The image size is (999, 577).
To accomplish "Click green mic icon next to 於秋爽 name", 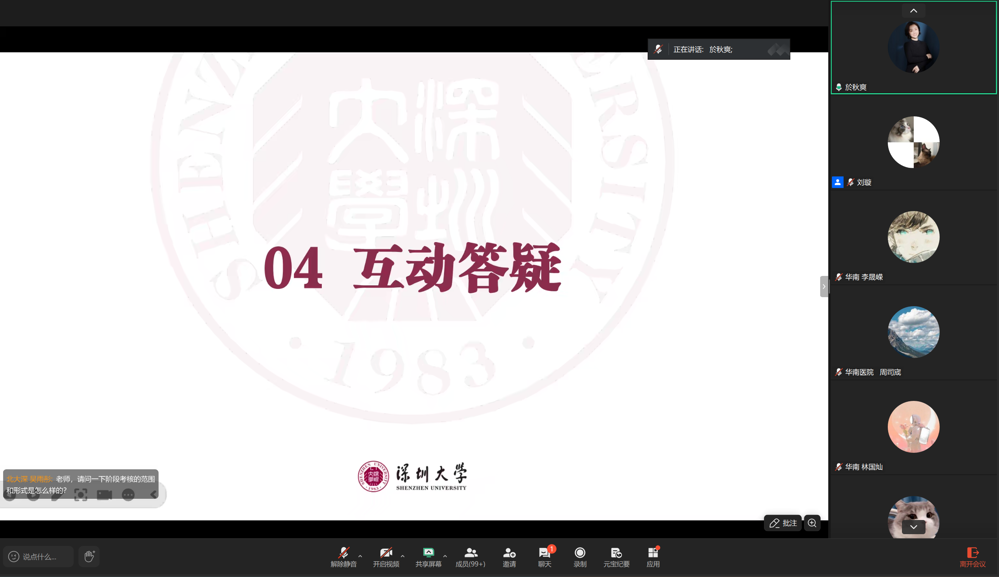I will (838, 87).
